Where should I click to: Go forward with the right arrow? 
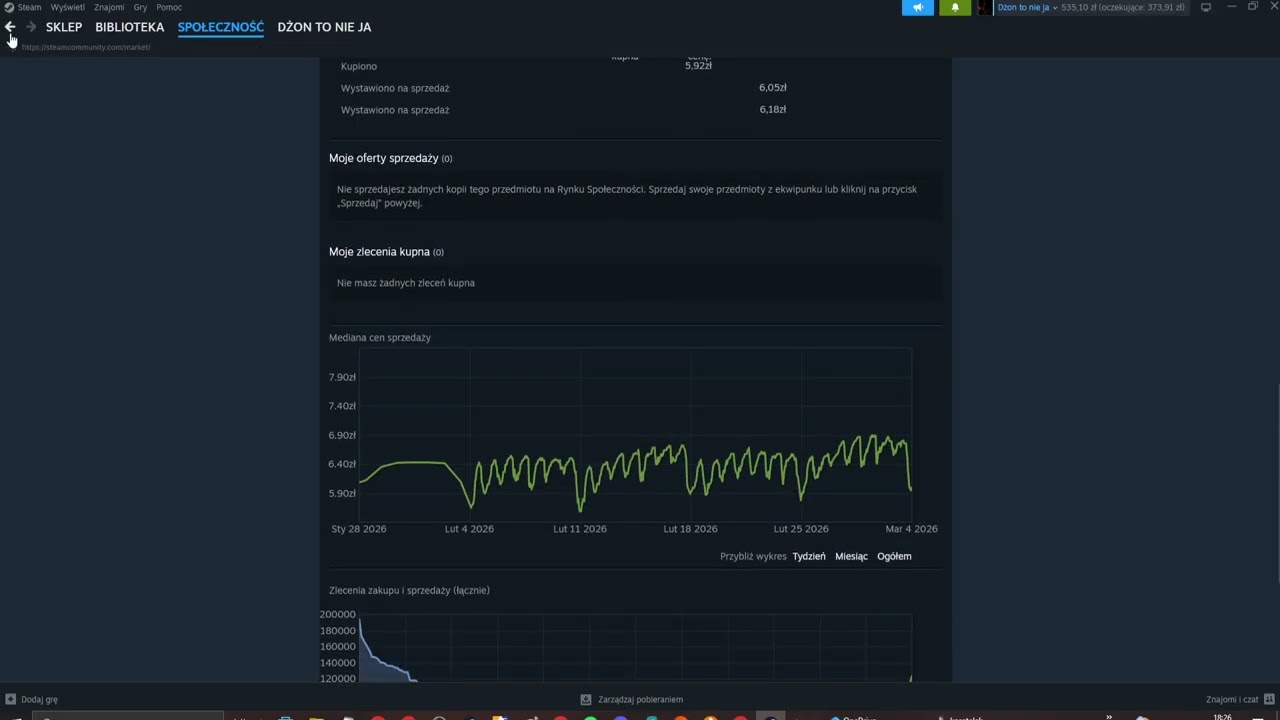(x=31, y=27)
